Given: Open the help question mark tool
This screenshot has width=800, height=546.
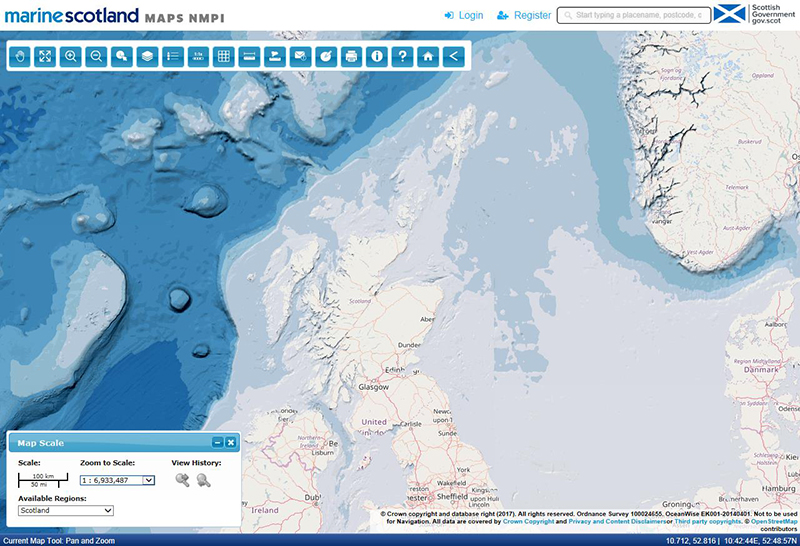Looking at the screenshot, I should [x=403, y=57].
